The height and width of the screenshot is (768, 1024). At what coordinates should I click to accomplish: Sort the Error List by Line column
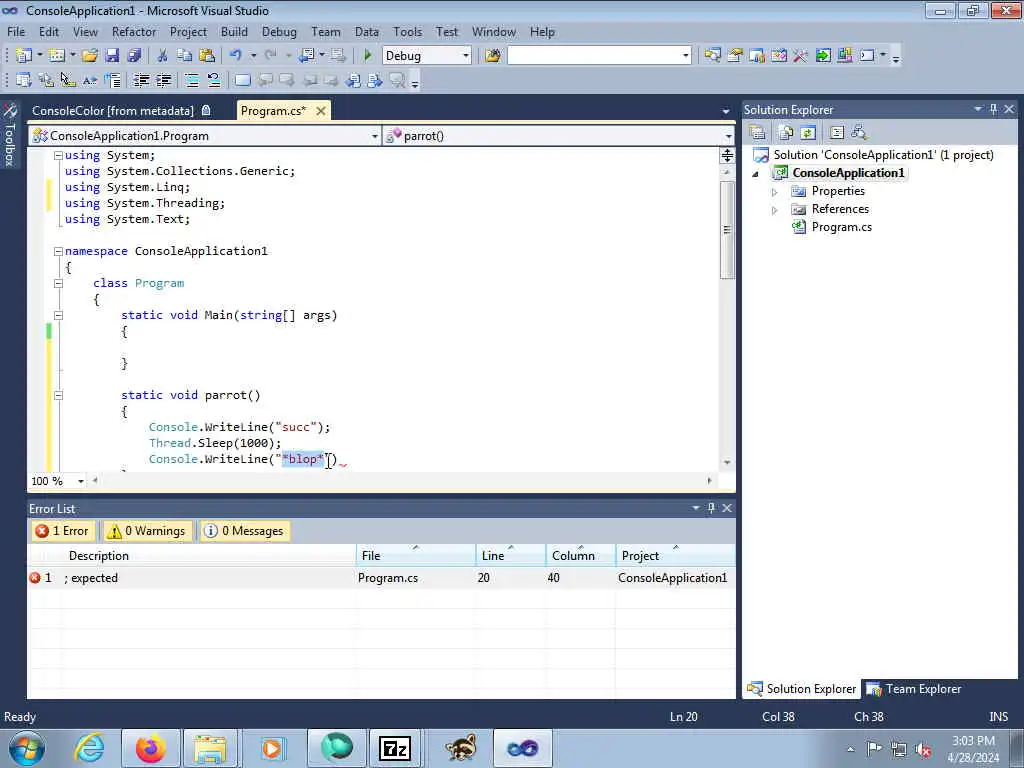pyautogui.click(x=510, y=555)
